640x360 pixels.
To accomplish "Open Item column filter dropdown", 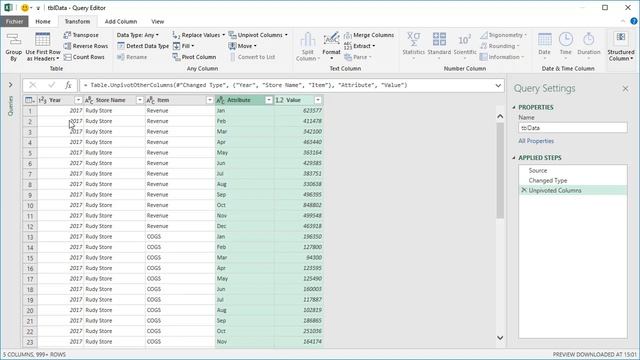I will [x=210, y=100].
